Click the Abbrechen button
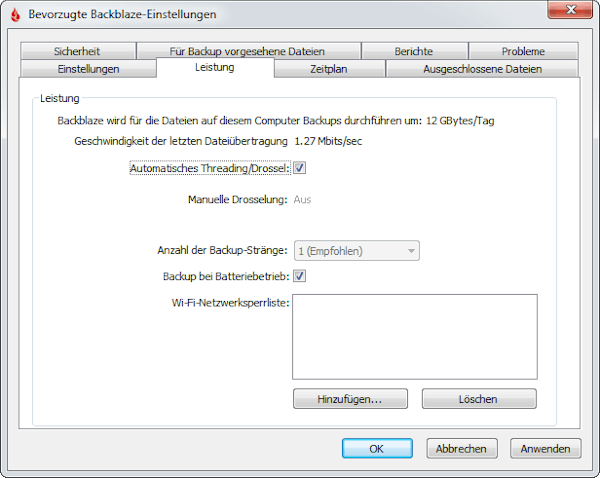600x478 pixels. point(462,449)
